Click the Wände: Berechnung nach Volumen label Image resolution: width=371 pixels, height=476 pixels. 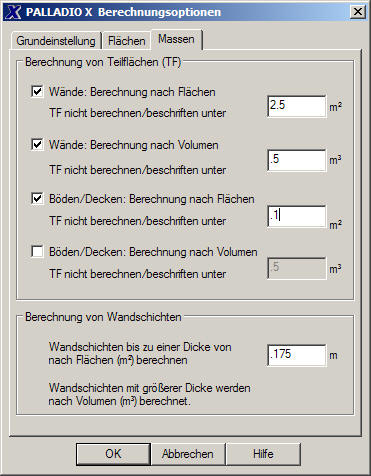[134, 145]
